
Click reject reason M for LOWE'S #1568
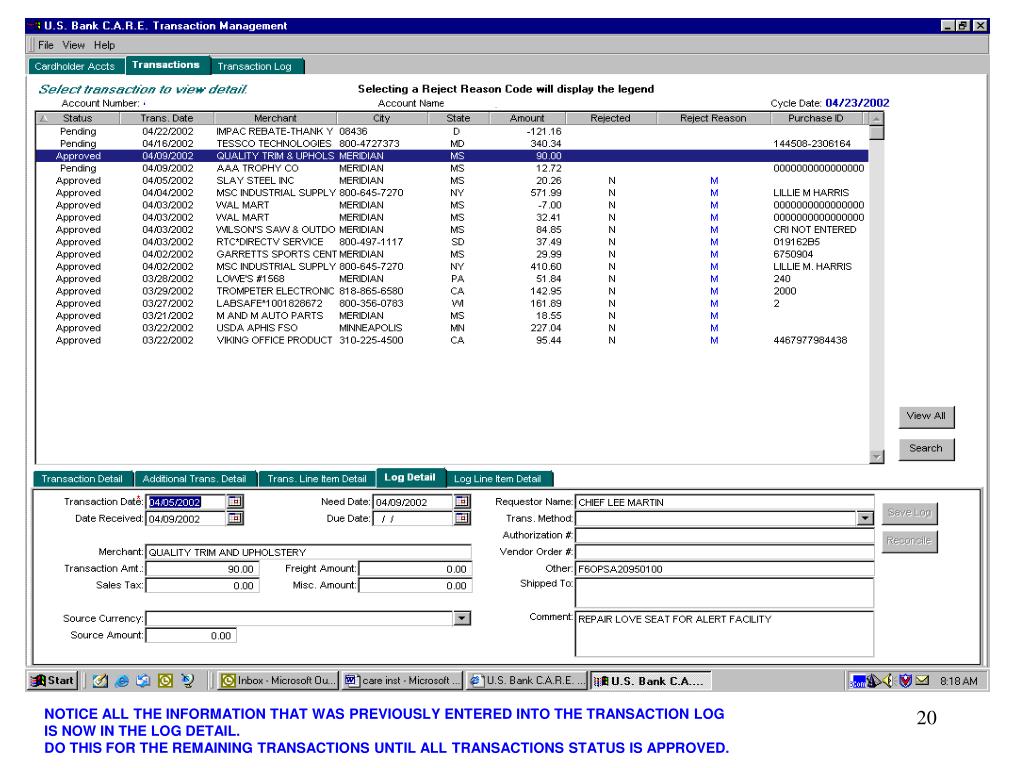[x=714, y=279]
